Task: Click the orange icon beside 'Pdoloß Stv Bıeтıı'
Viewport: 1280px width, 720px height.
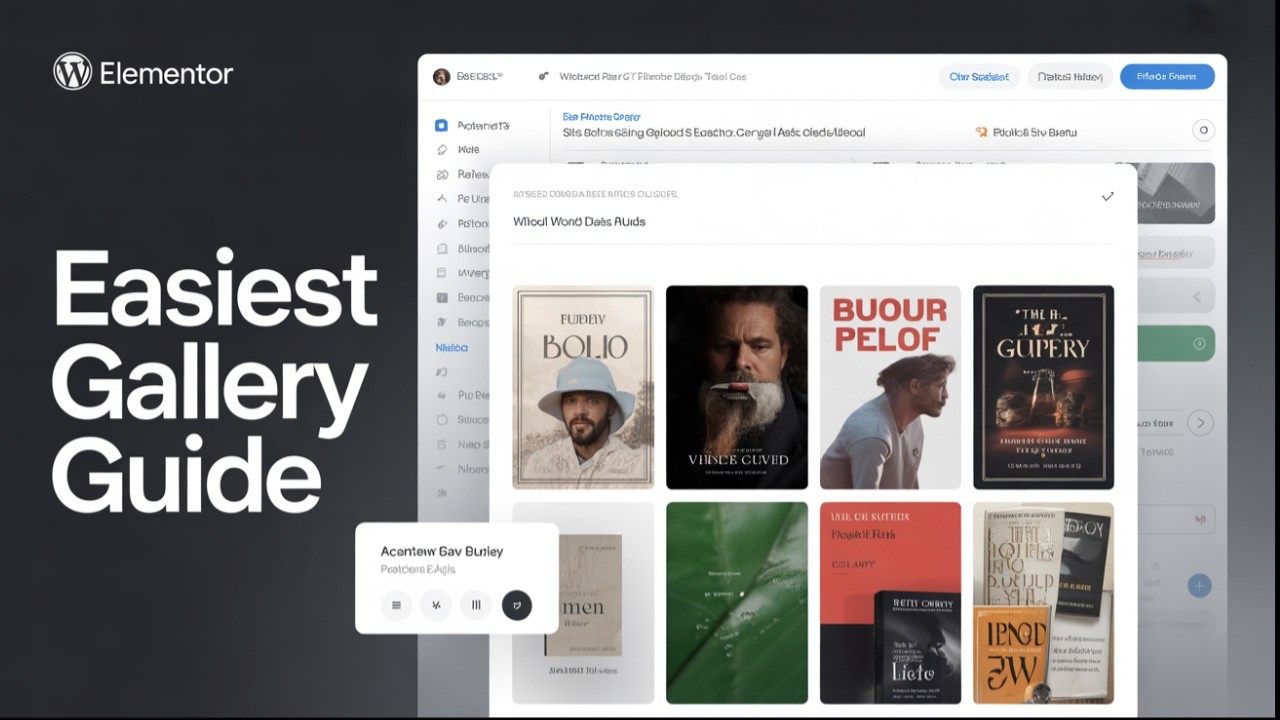Action: point(981,132)
